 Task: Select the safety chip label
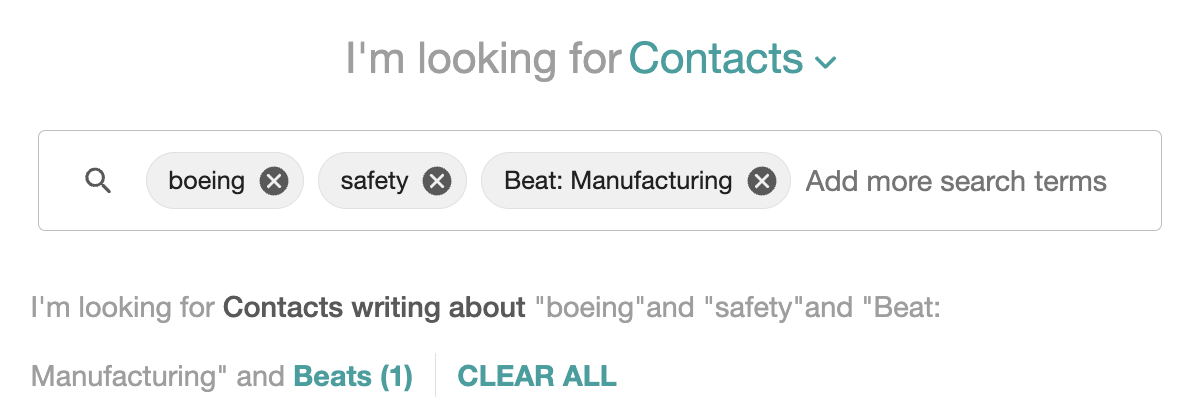click(374, 181)
